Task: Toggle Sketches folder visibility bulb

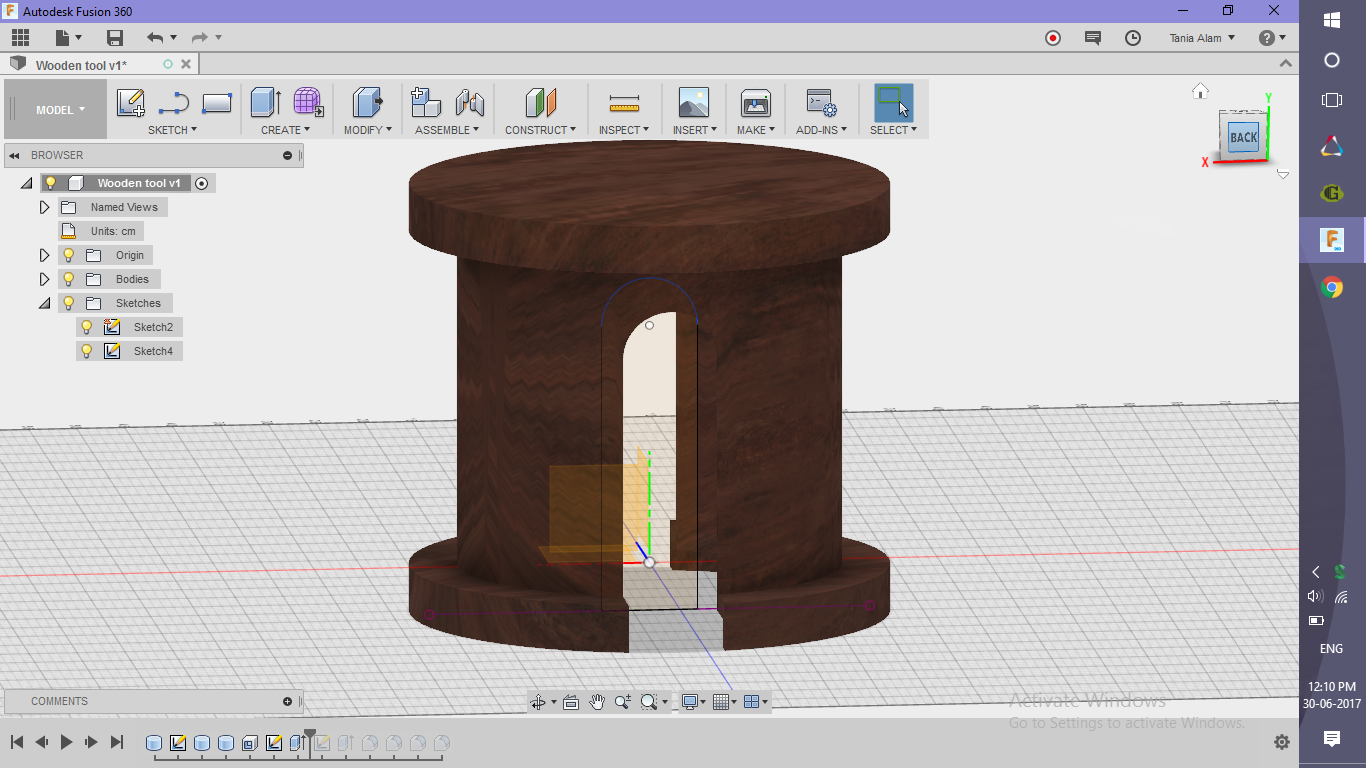Action: 69,303
